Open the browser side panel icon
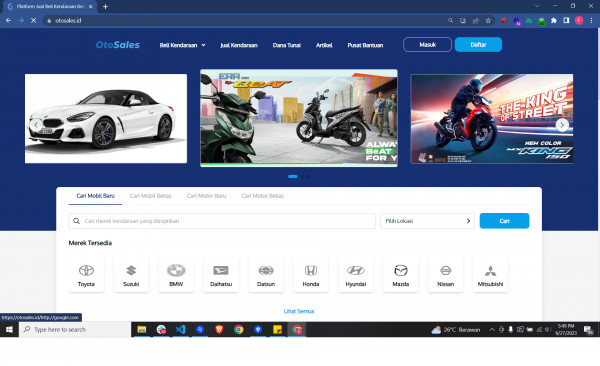Screen dimensions: 600x366 (566, 21)
